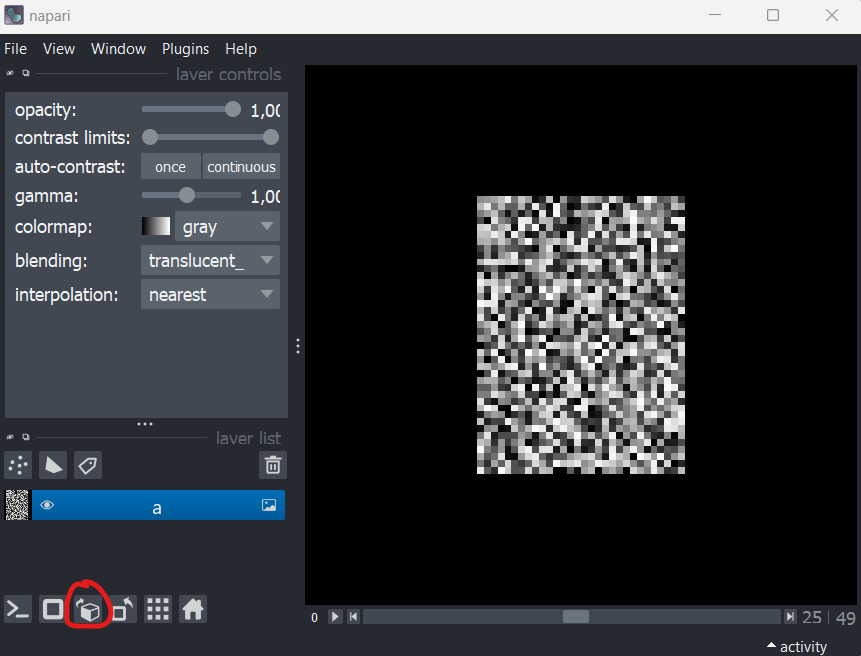The width and height of the screenshot is (861, 656).
Task: Open the Plugins menu
Action: click(185, 48)
